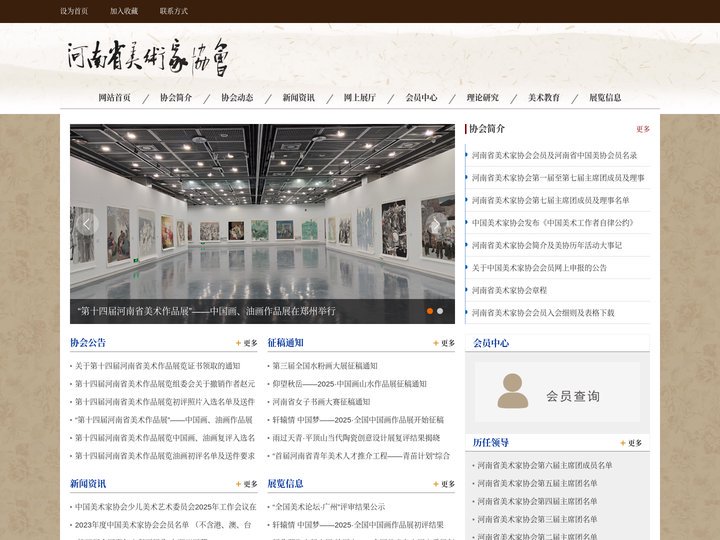Open the 展览信息 navigation menu item
This screenshot has height=540, width=720.
click(x=605, y=97)
